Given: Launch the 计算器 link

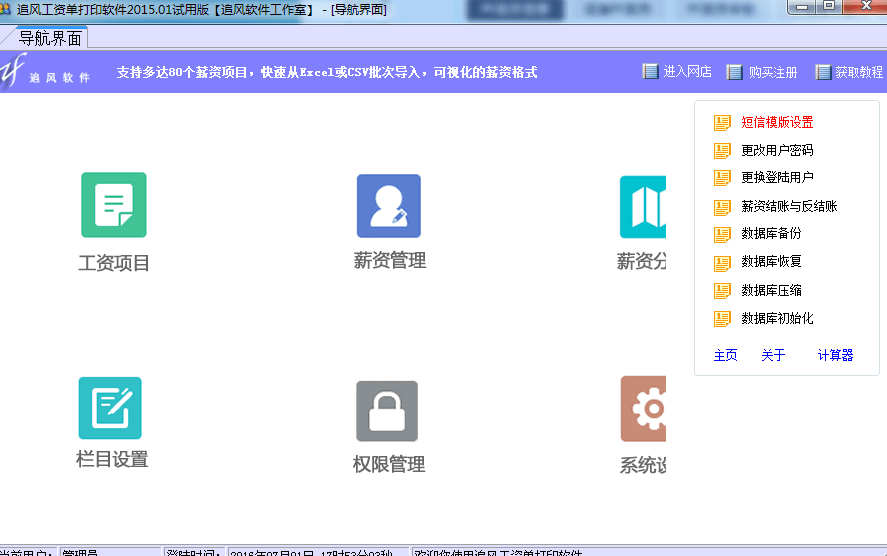Looking at the screenshot, I should pos(835,355).
